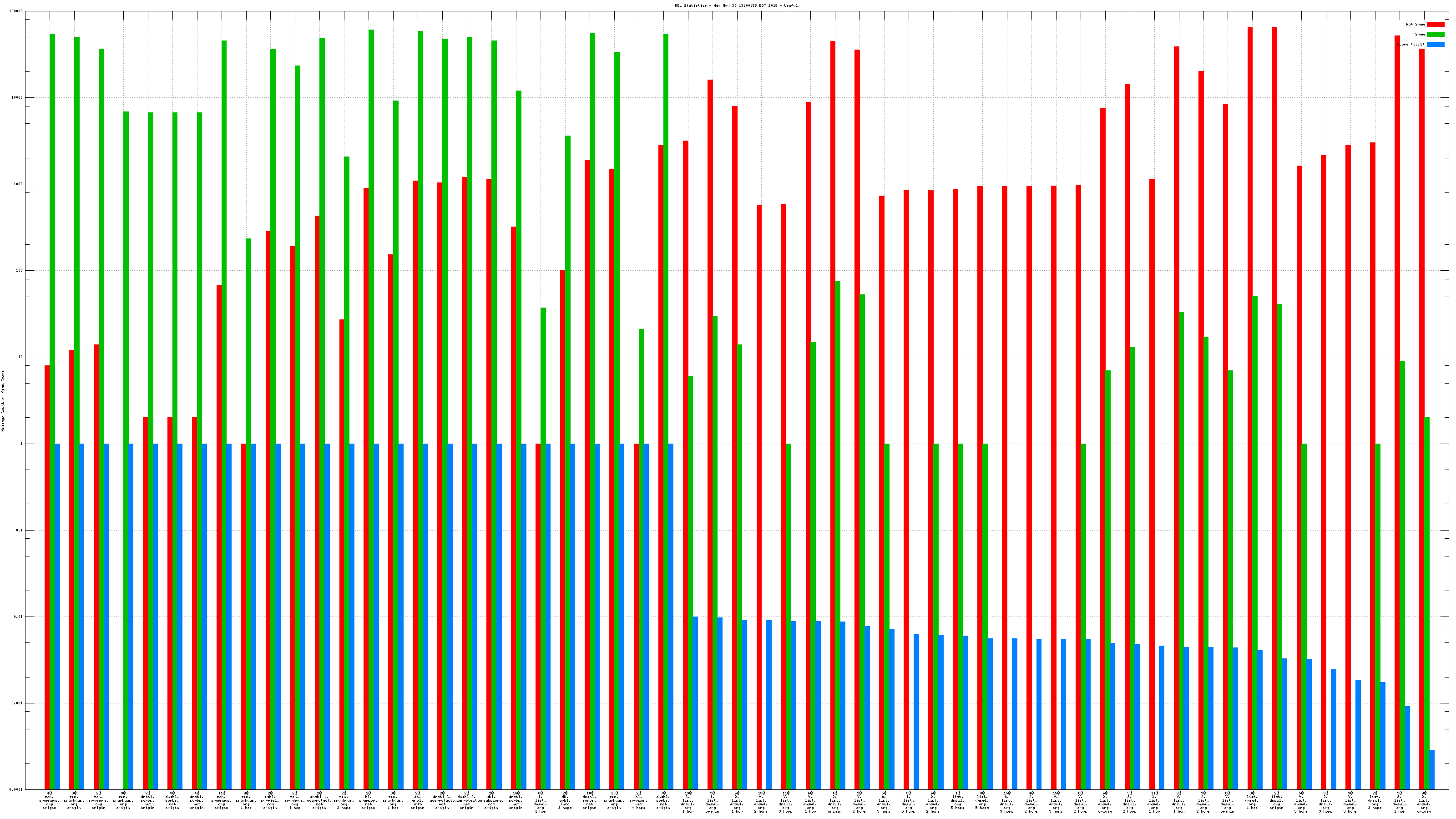Click the 1000 y-axis tick label

click(18, 184)
